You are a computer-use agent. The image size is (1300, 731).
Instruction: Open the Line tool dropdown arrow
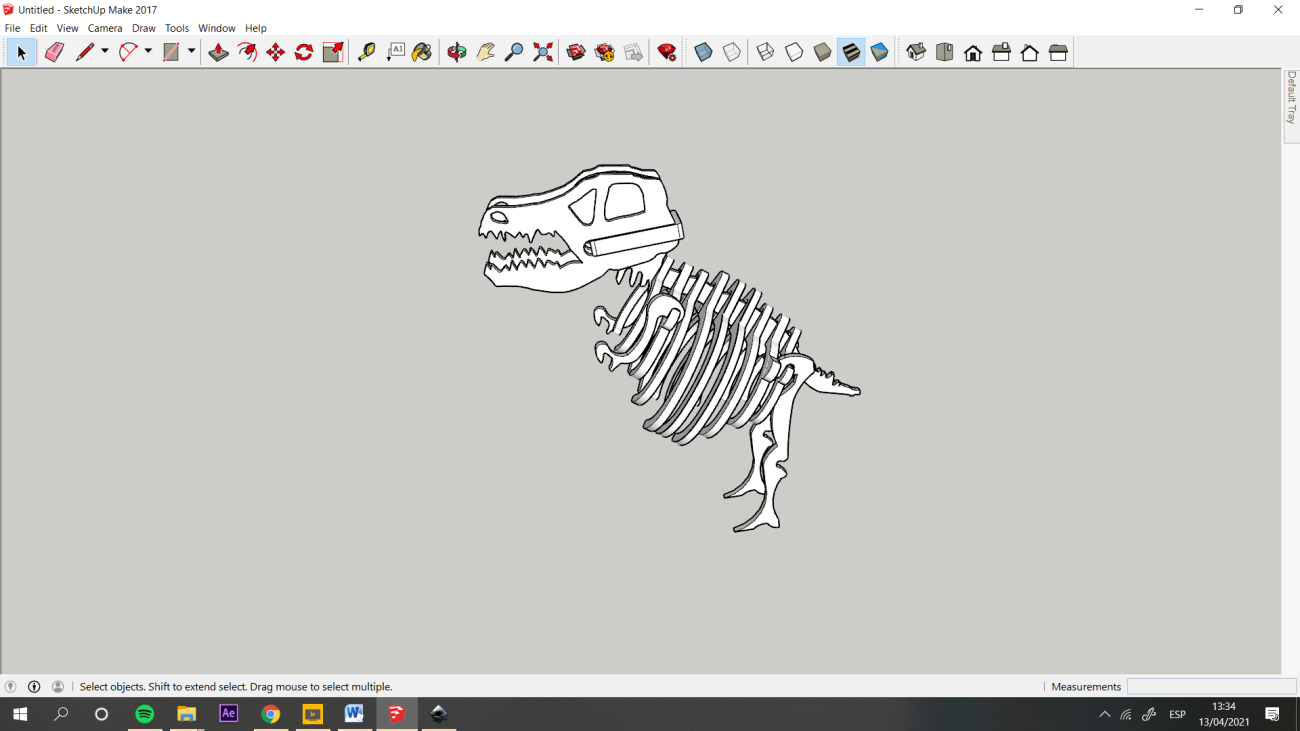pyautogui.click(x=104, y=53)
